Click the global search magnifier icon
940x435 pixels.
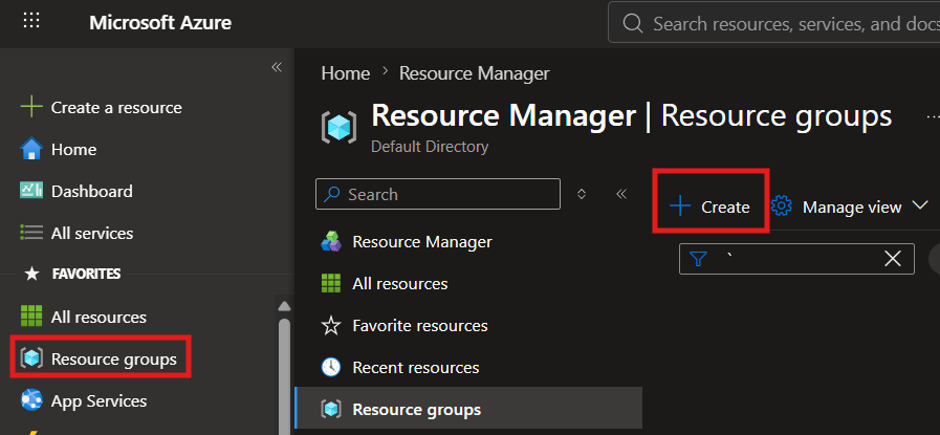click(x=632, y=23)
